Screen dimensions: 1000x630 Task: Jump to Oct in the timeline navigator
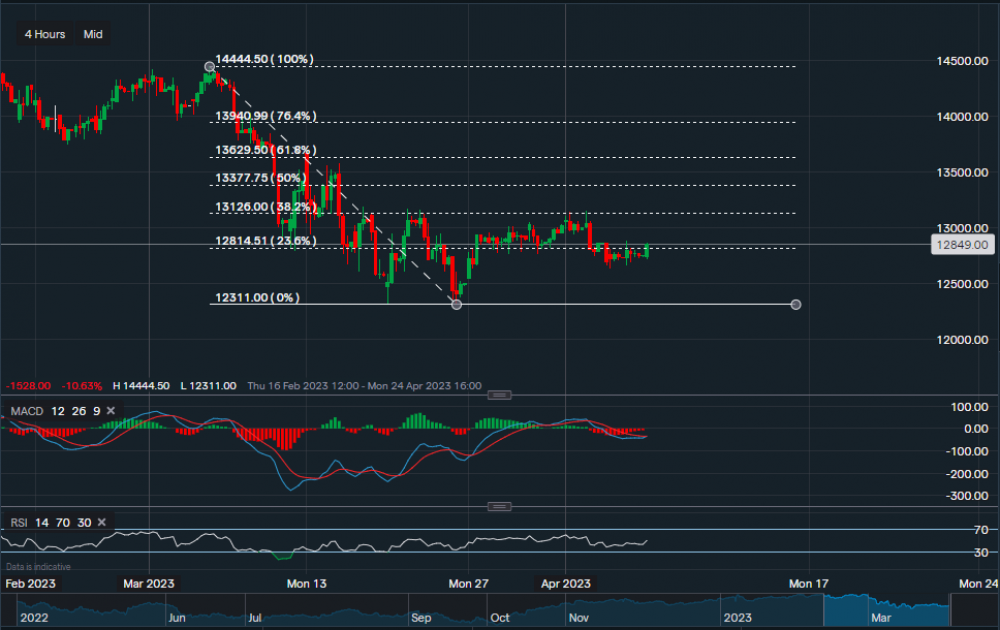(x=500, y=618)
